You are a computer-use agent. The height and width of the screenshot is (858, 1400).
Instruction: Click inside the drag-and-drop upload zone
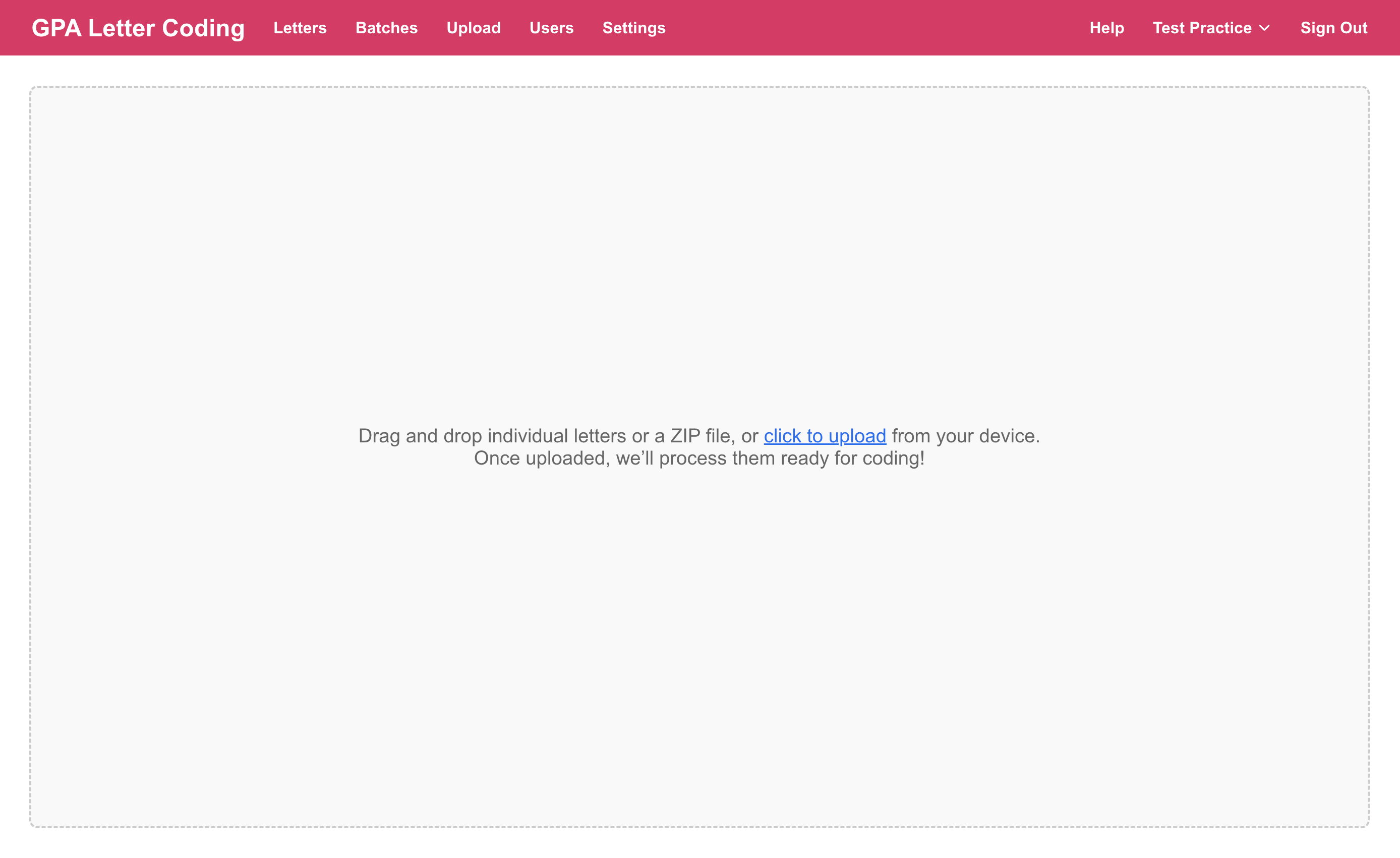(699, 625)
